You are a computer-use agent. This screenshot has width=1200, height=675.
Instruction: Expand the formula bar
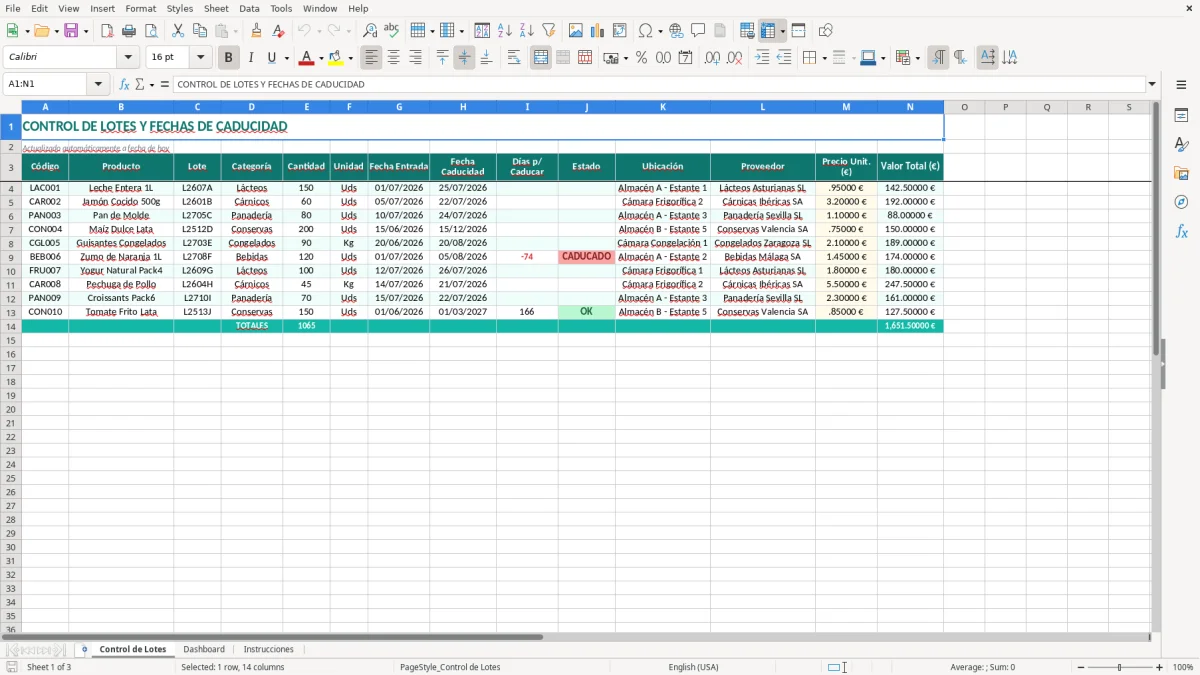1152,84
